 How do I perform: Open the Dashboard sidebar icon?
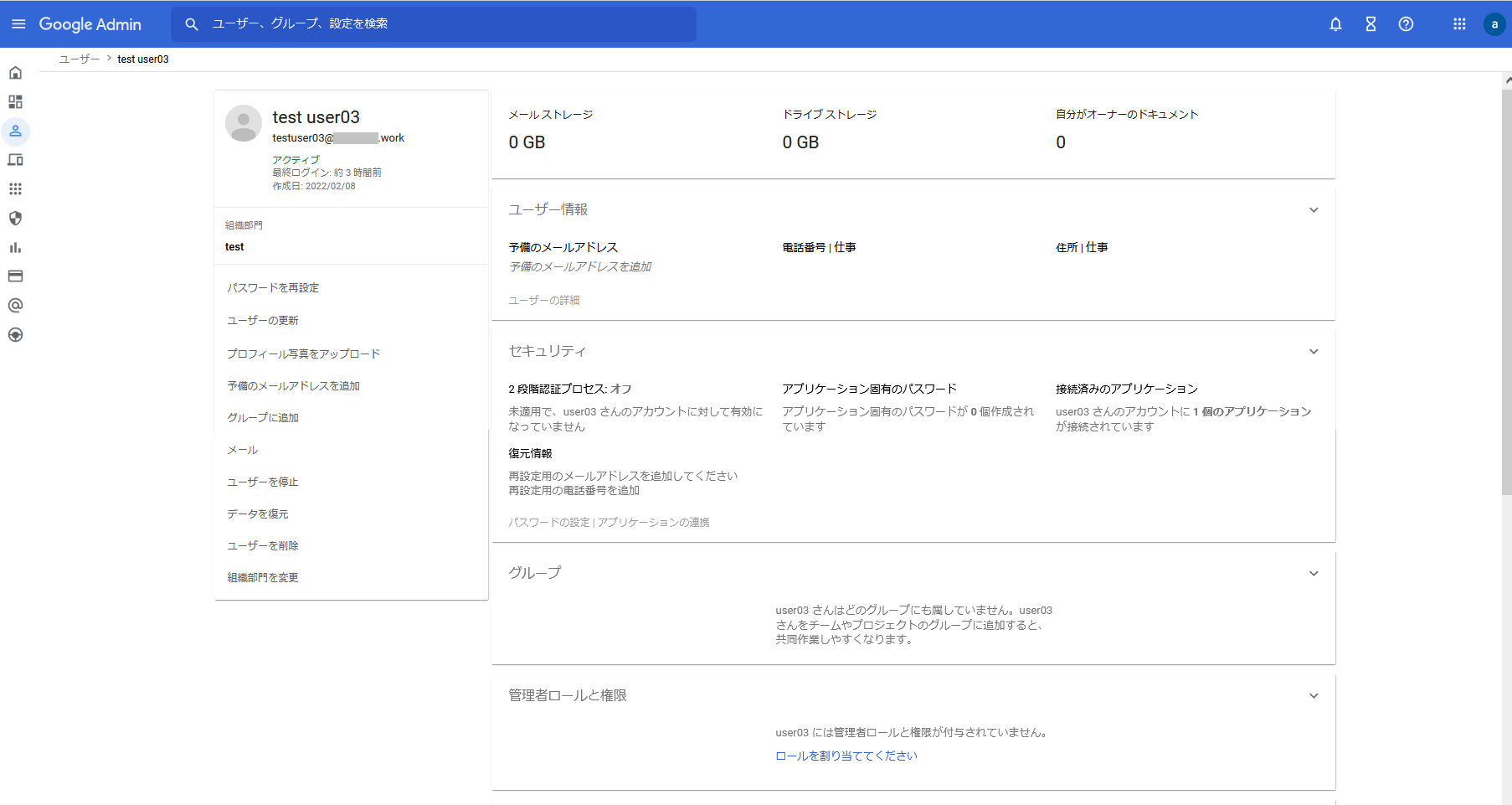(15, 102)
